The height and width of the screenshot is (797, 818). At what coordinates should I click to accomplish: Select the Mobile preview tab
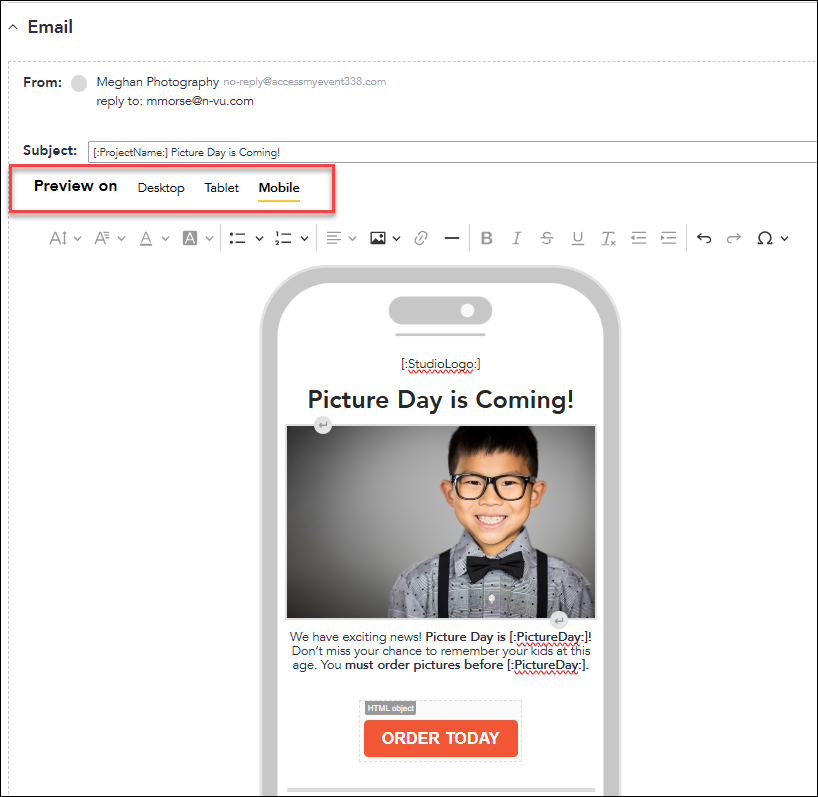(x=279, y=188)
